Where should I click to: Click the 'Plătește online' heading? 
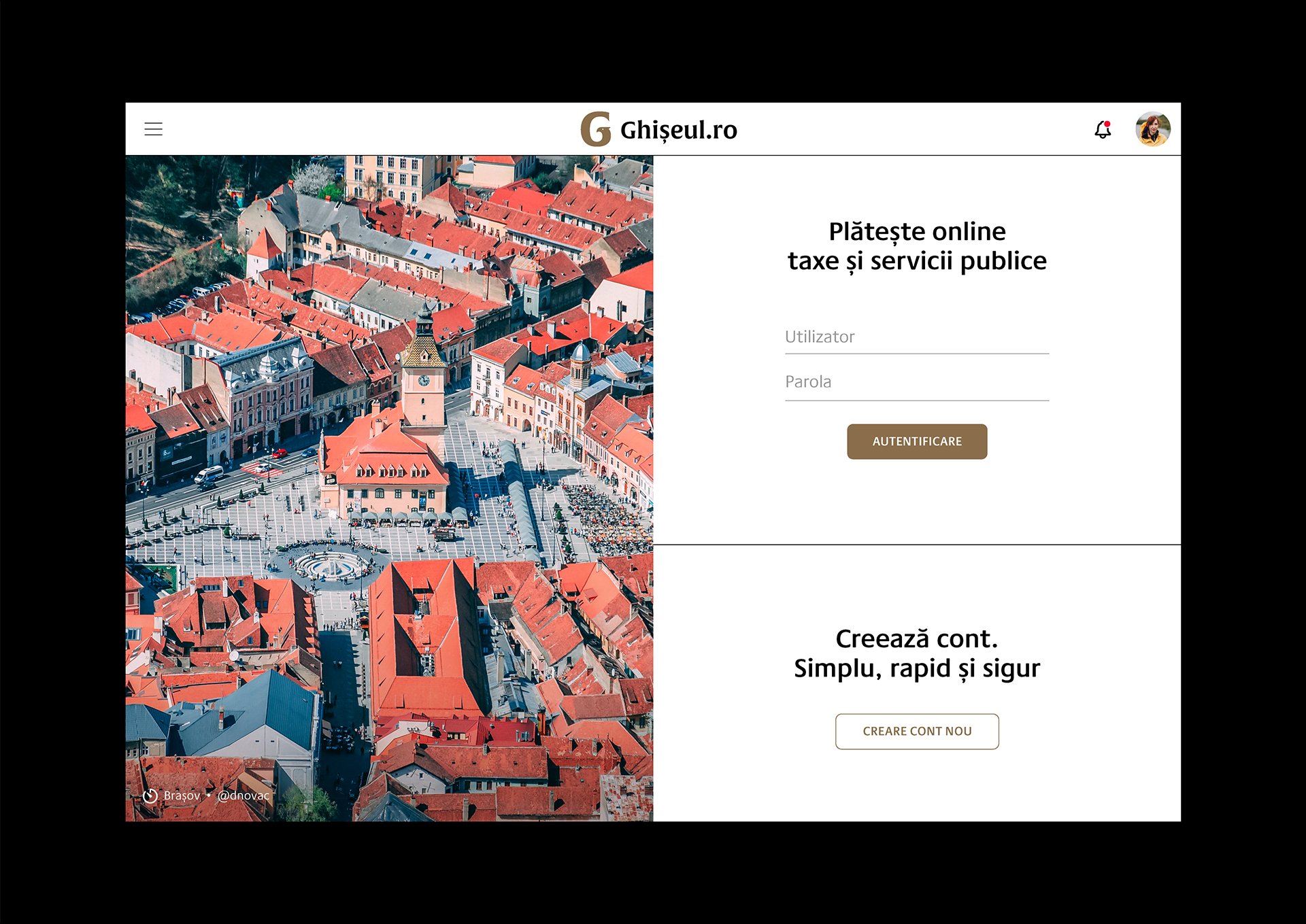[917, 232]
